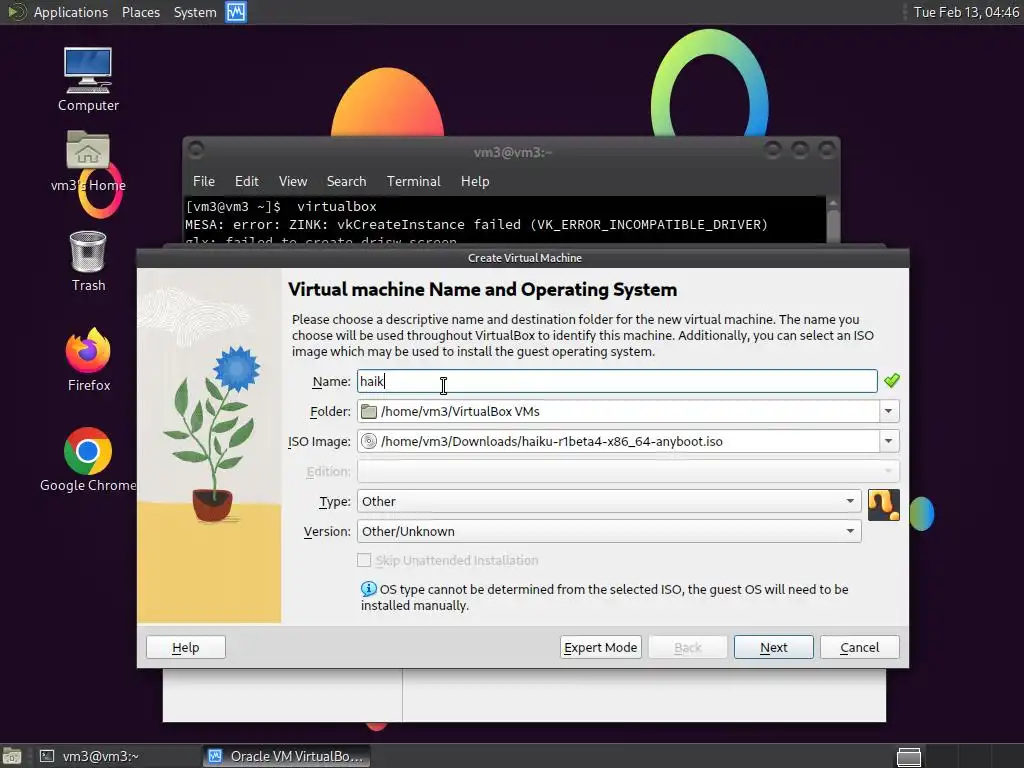Image resolution: width=1024 pixels, height=768 pixels.
Task: Click the MATE menu icon in top panel
Action: (x=16, y=12)
